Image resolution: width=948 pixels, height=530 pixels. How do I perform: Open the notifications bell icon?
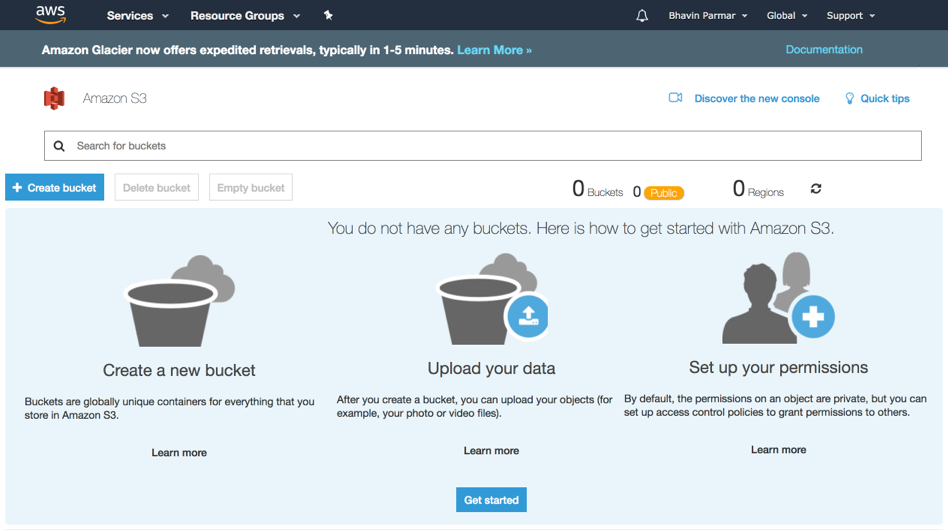(642, 16)
